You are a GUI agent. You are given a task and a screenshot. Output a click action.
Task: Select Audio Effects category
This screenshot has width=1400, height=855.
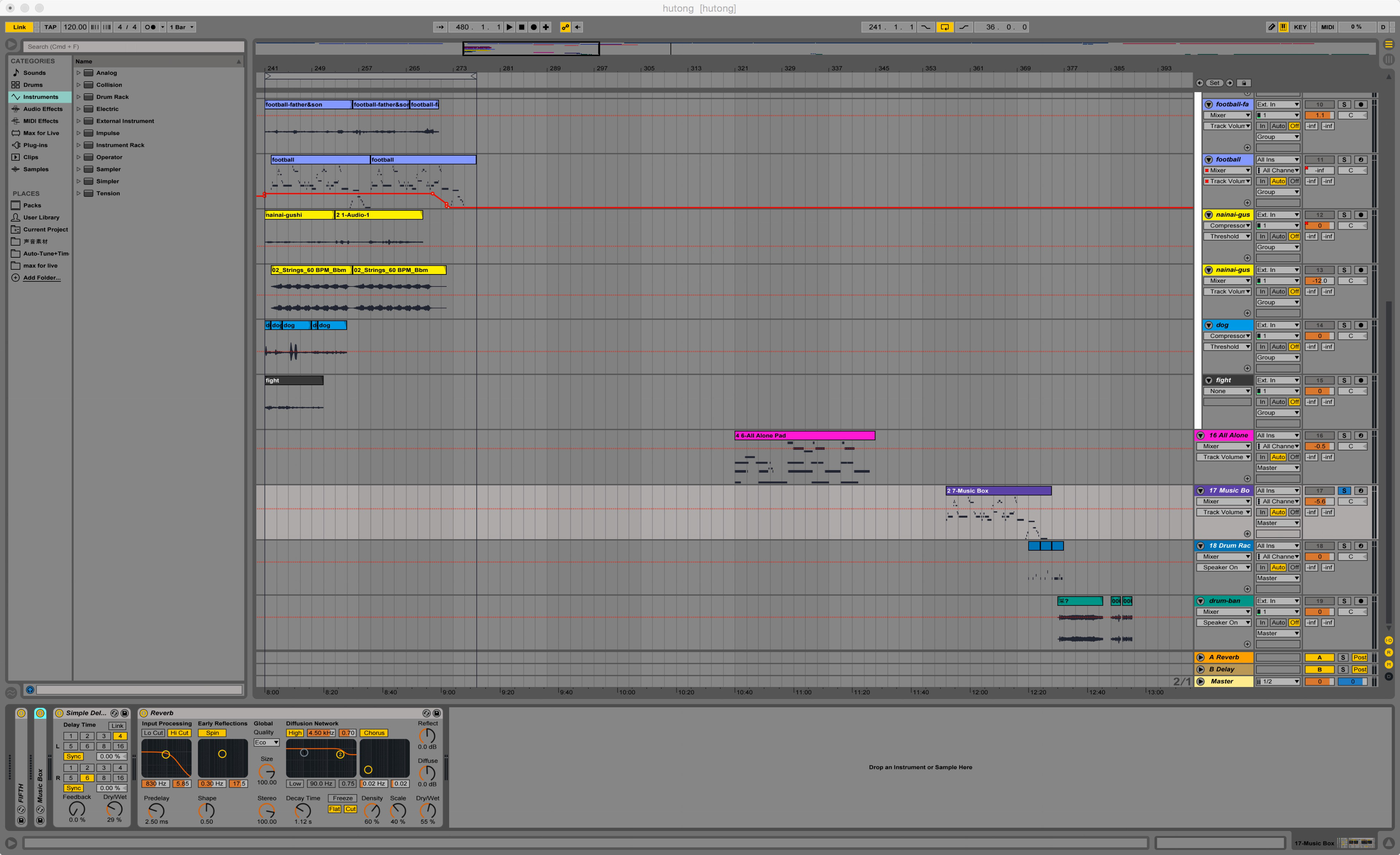tap(43, 109)
